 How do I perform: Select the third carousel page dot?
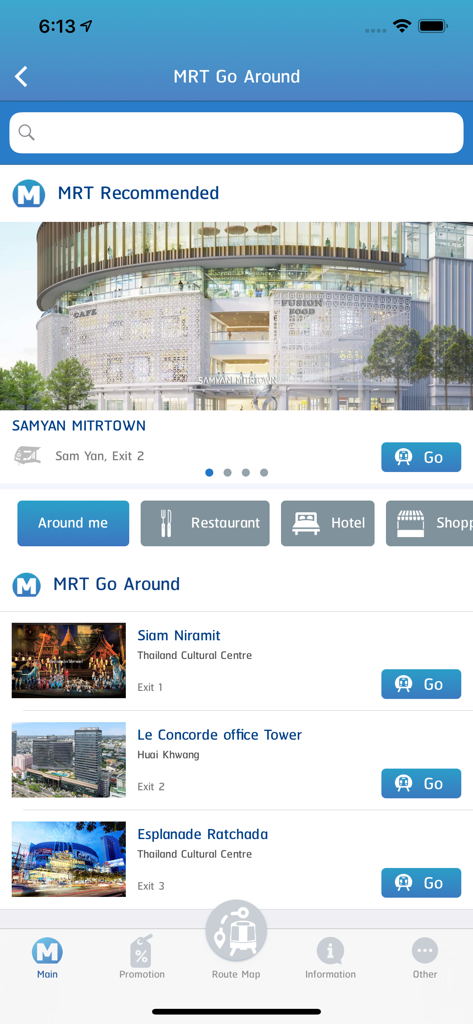click(246, 472)
